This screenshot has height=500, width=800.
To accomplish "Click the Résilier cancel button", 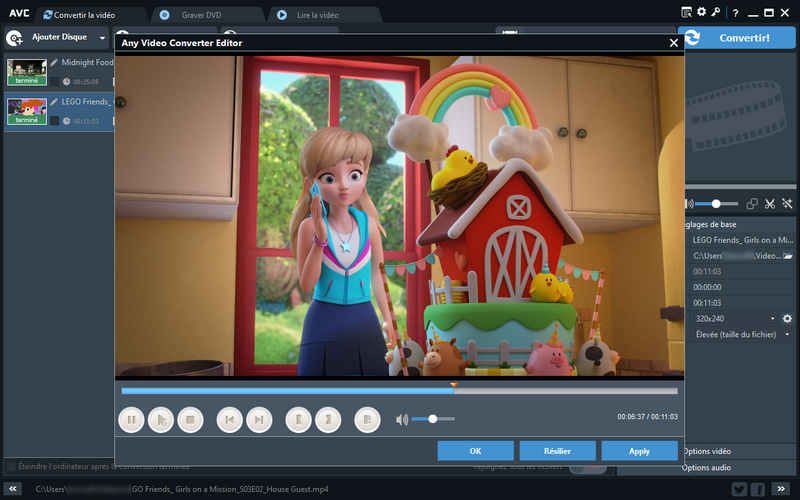I will [x=558, y=451].
